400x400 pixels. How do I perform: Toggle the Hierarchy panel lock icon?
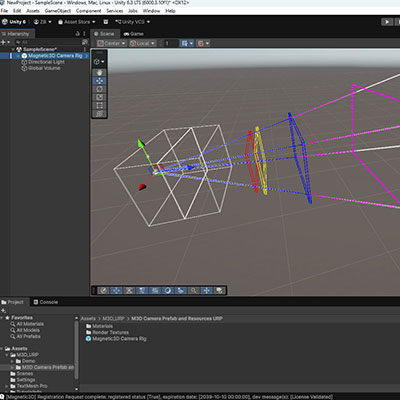pos(78,34)
